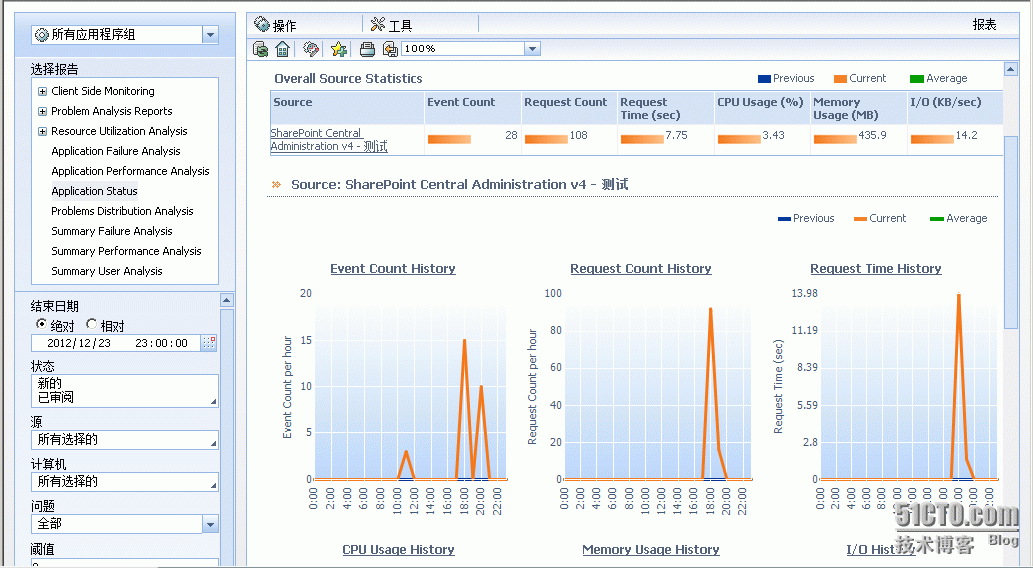The image size is (1033, 568).
Task: Select 已审阅 in the 状态 list
Action: [x=55, y=397]
